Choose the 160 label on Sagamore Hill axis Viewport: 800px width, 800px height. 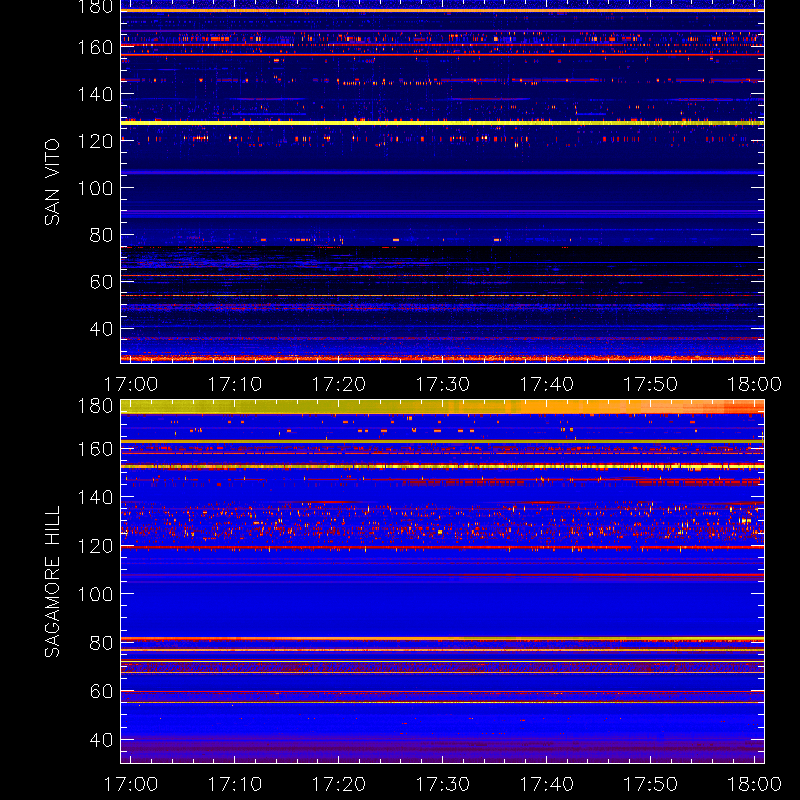[x=95, y=449]
